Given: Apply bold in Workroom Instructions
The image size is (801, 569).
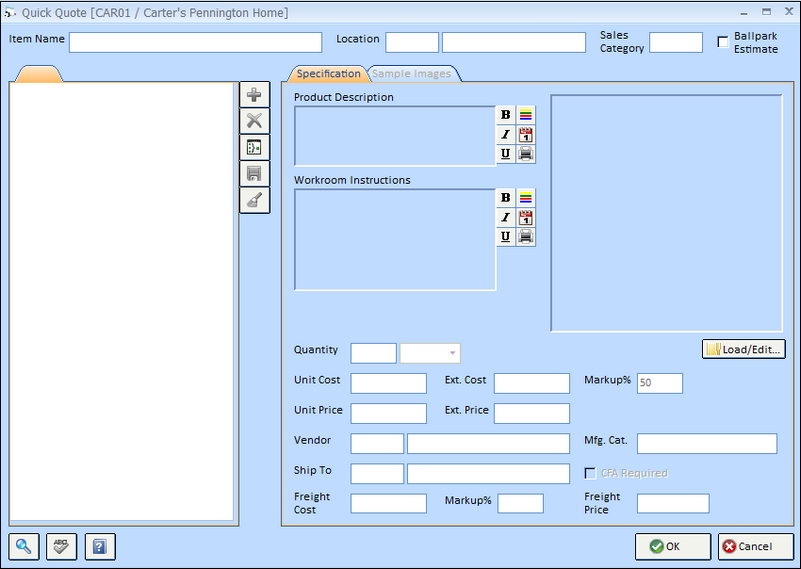Looking at the screenshot, I should [x=506, y=198].
